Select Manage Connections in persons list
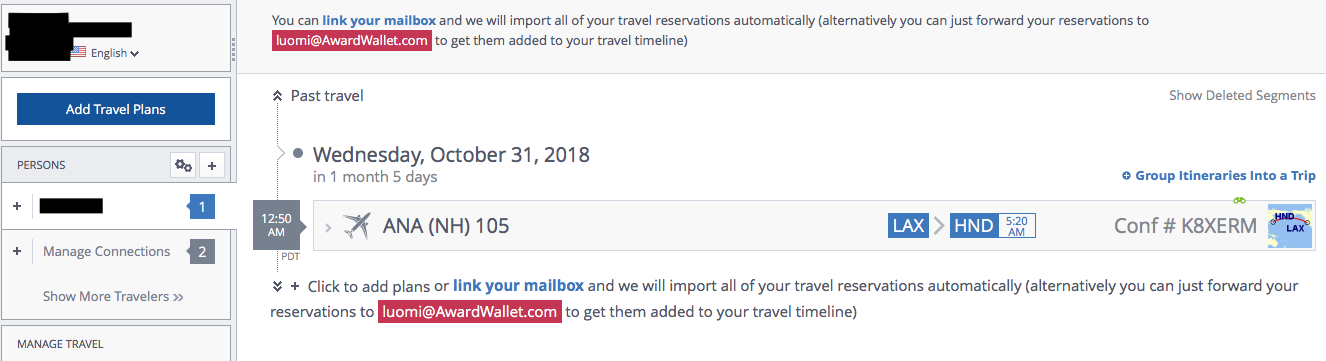Screen dimensions: 1326x361 [107, 251]
